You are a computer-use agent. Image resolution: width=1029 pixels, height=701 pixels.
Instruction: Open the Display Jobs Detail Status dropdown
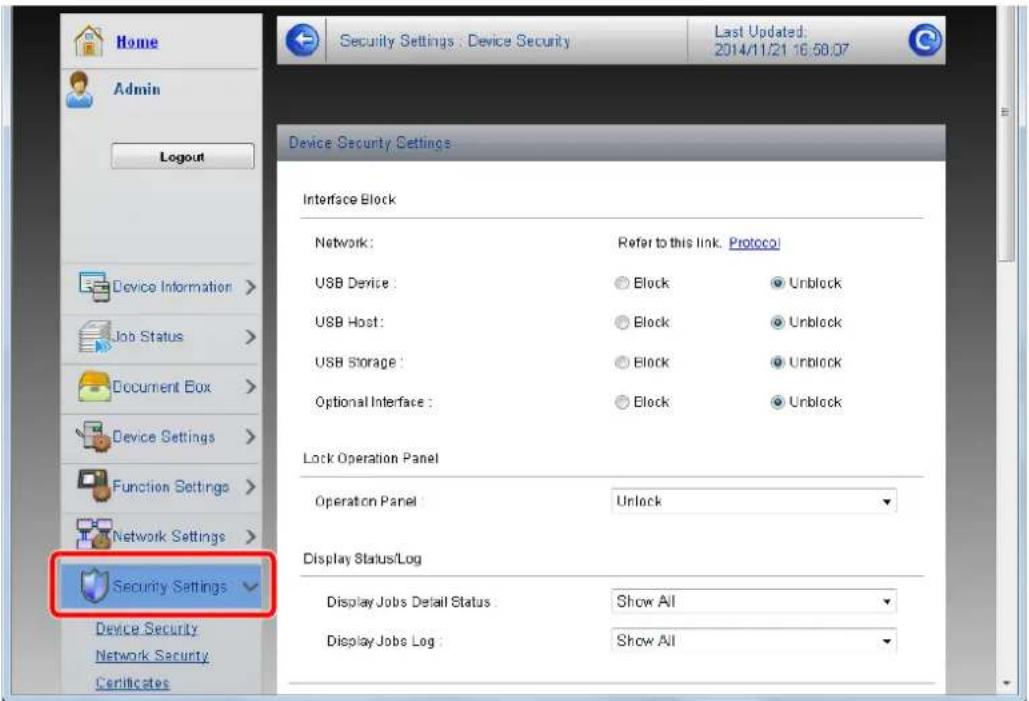point(753,601)
